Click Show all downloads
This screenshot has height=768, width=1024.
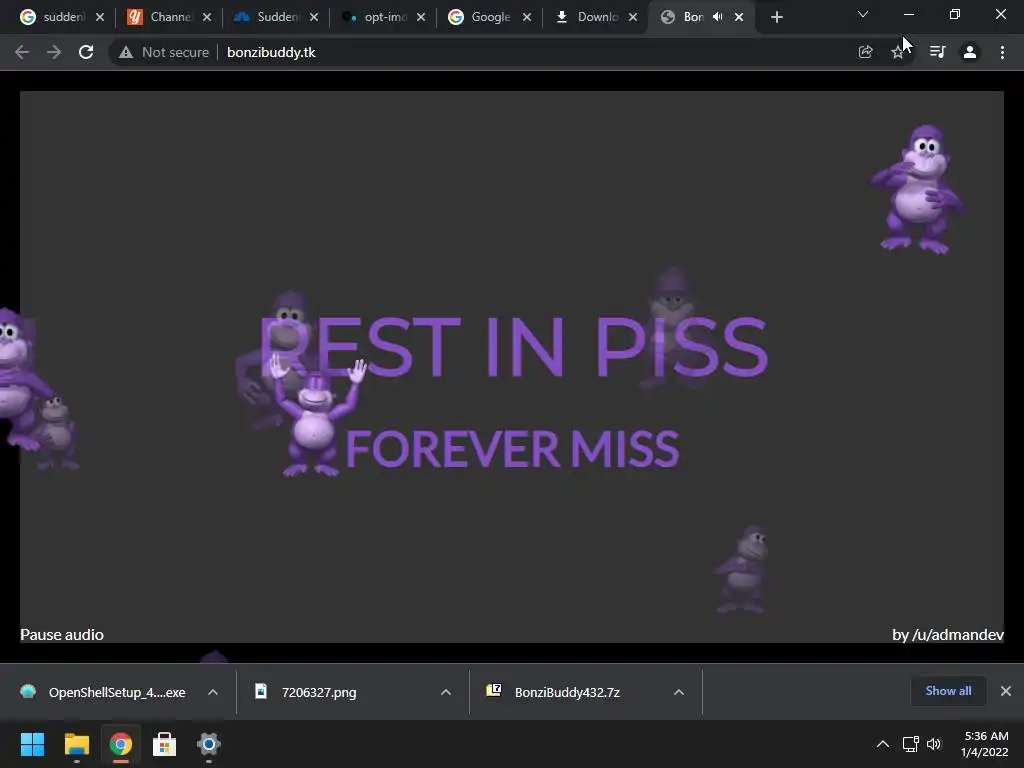pos(948,691)
